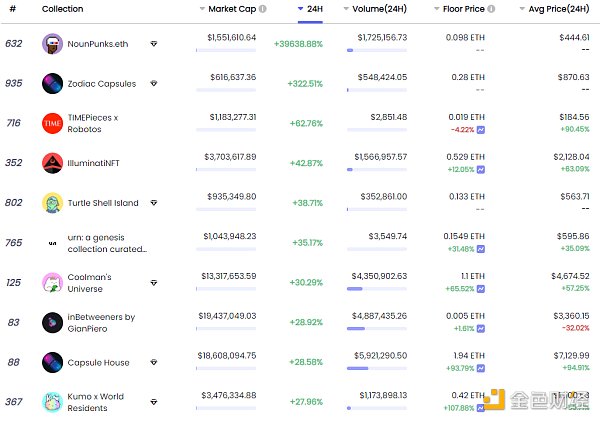Toggle the blue sort arrow beside 24H
Viewport: 600px width, 421px height.
tap(302, 9)
